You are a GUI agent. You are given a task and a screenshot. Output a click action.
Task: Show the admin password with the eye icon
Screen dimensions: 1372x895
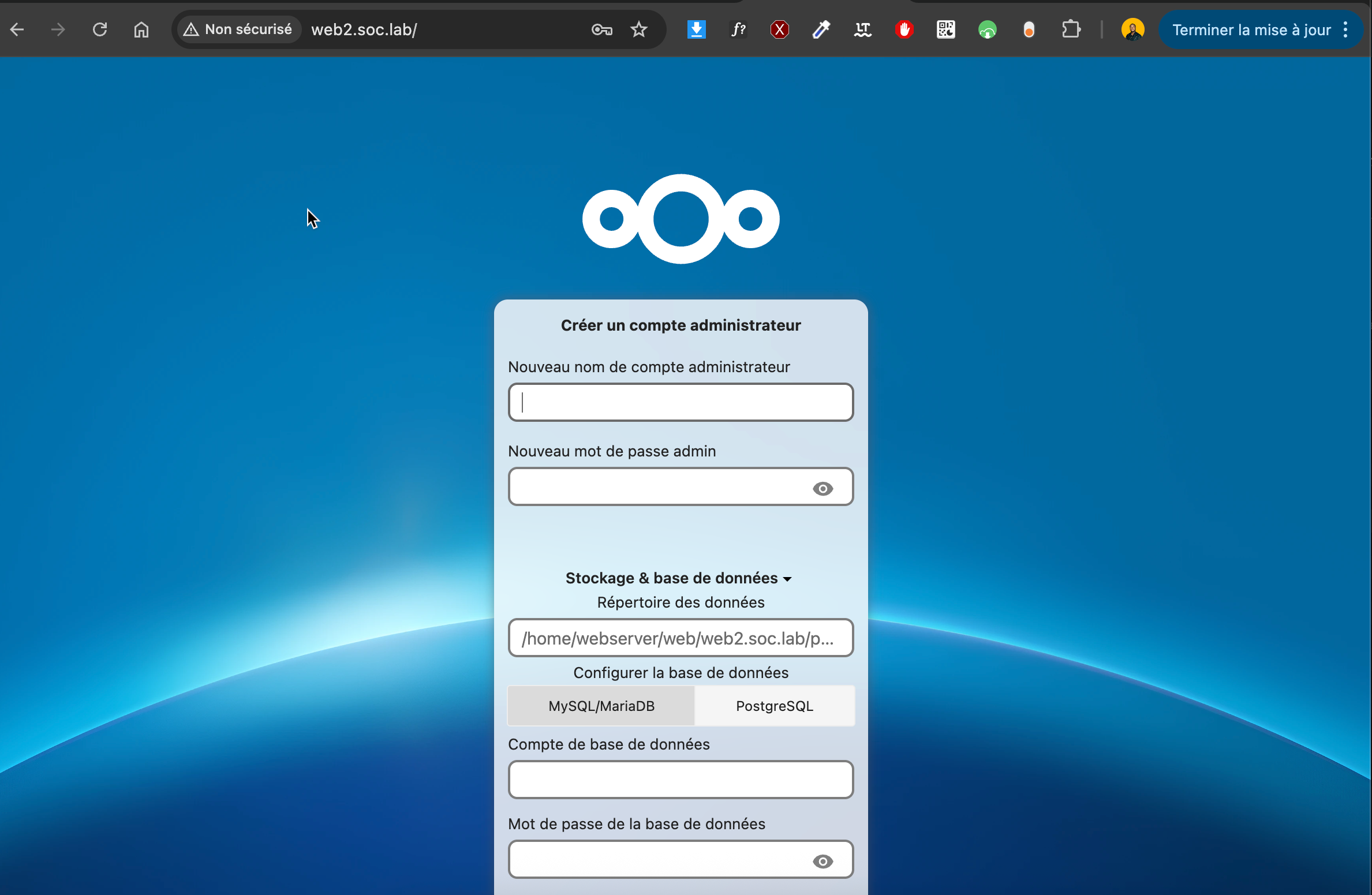(823, 489)
